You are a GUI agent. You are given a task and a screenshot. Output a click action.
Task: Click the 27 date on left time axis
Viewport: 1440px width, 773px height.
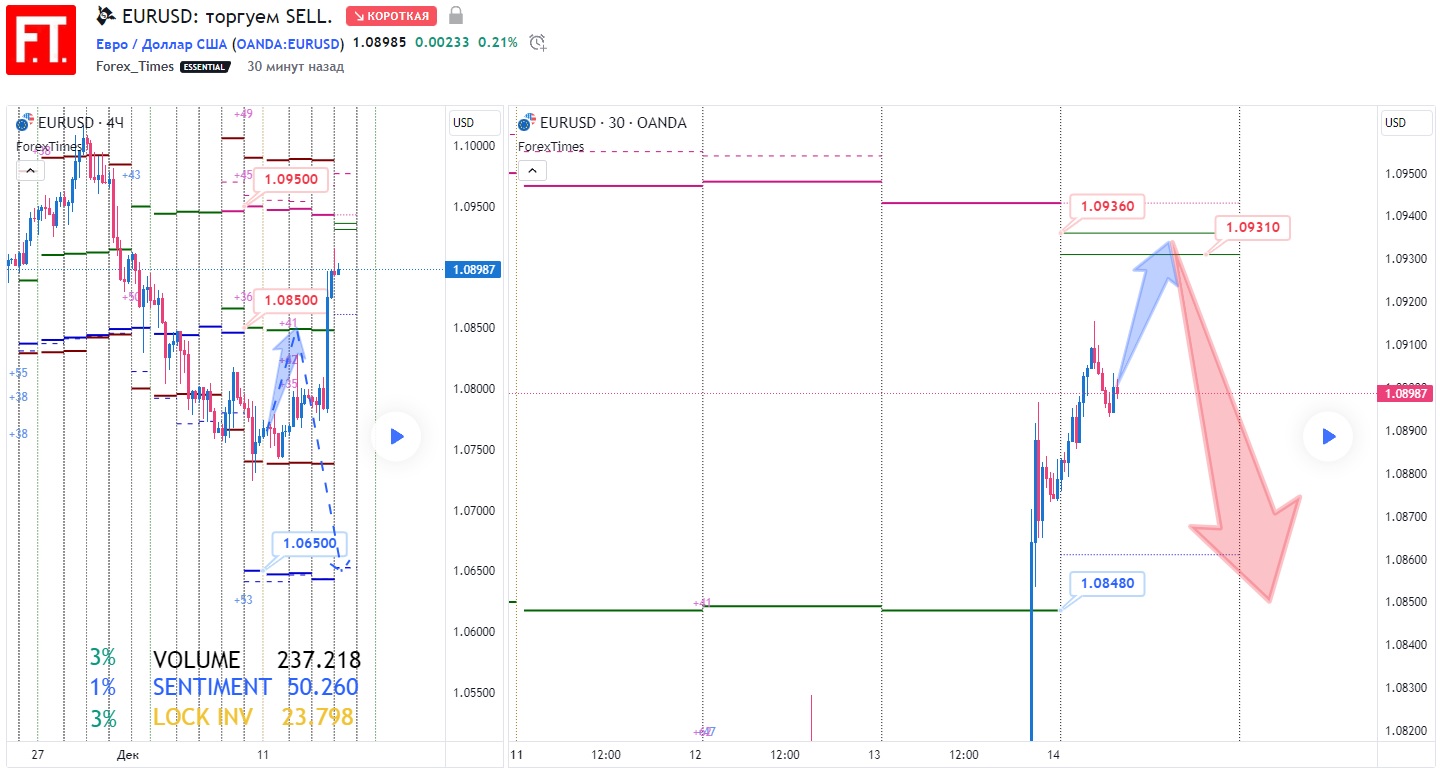click(x=38, y=755)
